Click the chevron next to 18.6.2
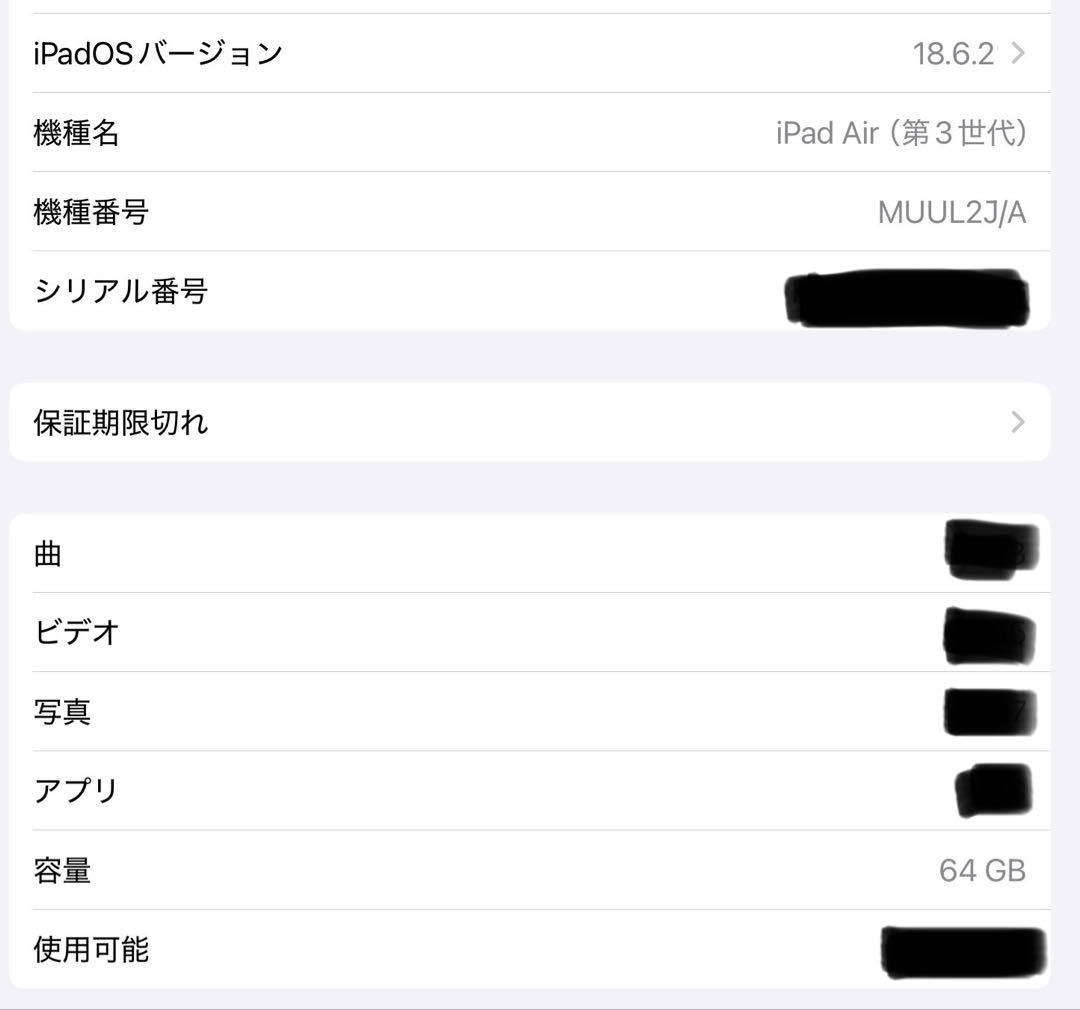The height and width of the screenshot is (1010, 1080). (x=1018, y=53)
